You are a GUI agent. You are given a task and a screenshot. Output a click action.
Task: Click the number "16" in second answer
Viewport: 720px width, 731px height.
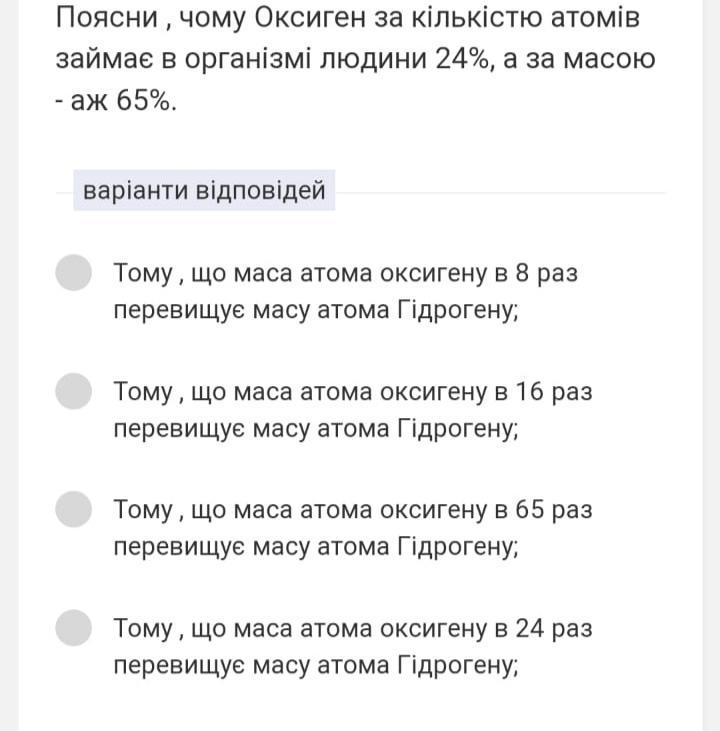click(529, 391)
